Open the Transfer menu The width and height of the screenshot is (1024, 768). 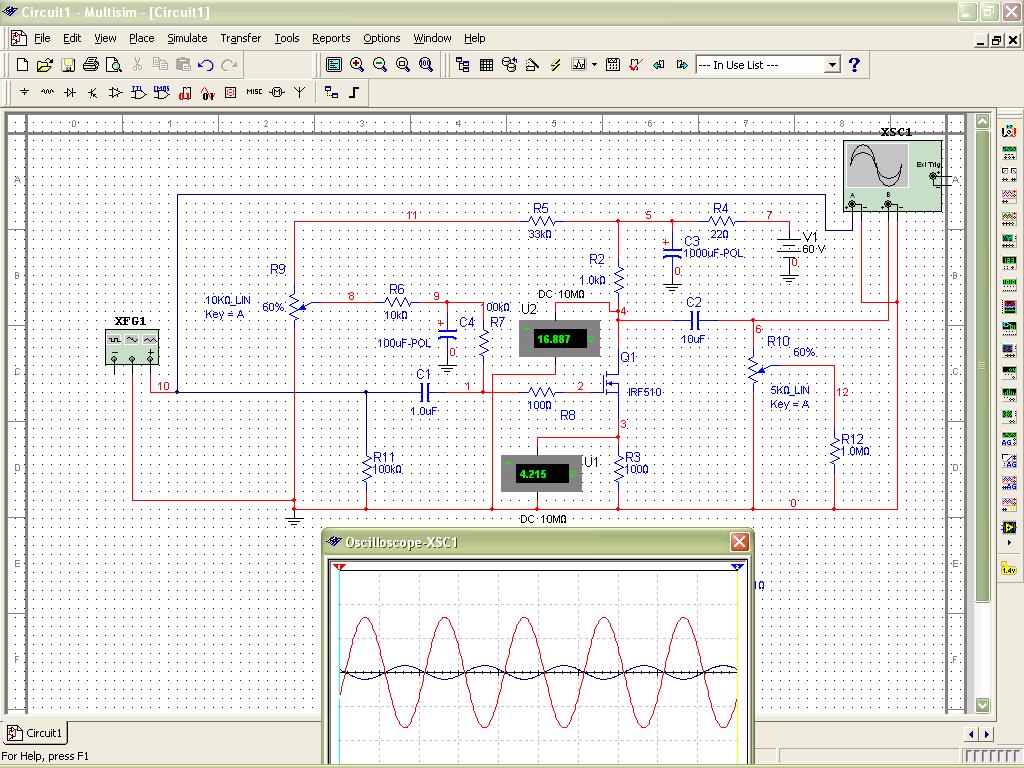click(240, 38)
